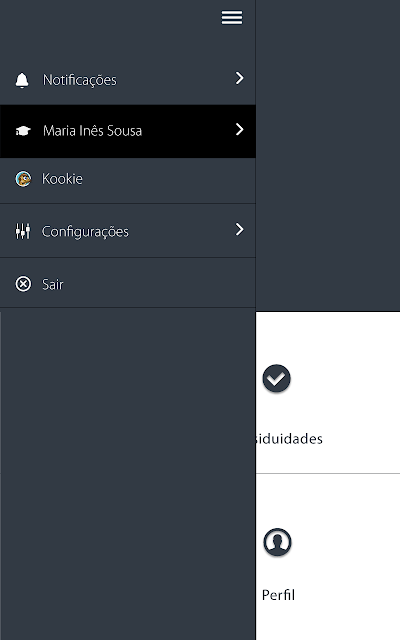Expand Configurações with its chevron arrow
This screenshot has width=400, height=640.
(x=240, y=229)
